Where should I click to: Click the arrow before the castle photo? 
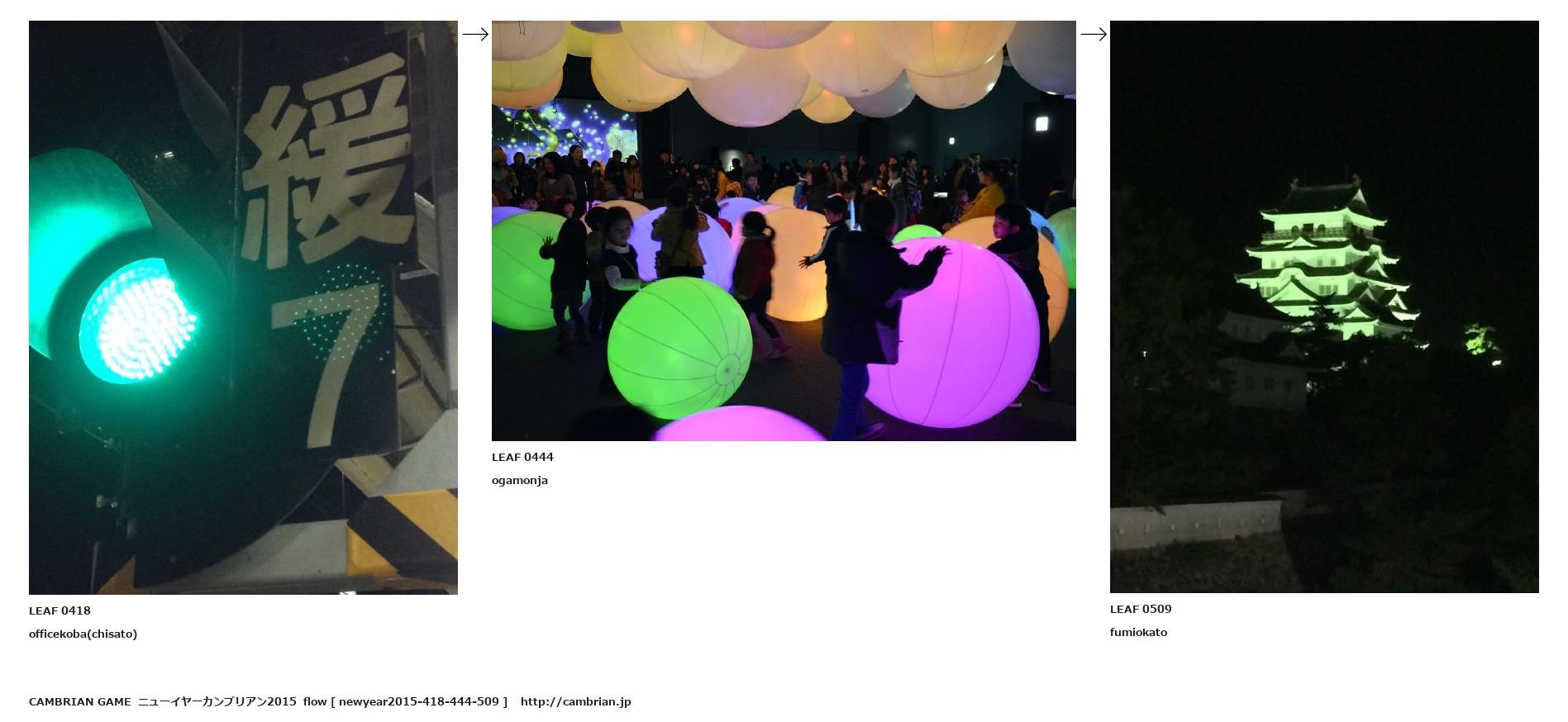pyautogui.click(x=1093, y=34)
